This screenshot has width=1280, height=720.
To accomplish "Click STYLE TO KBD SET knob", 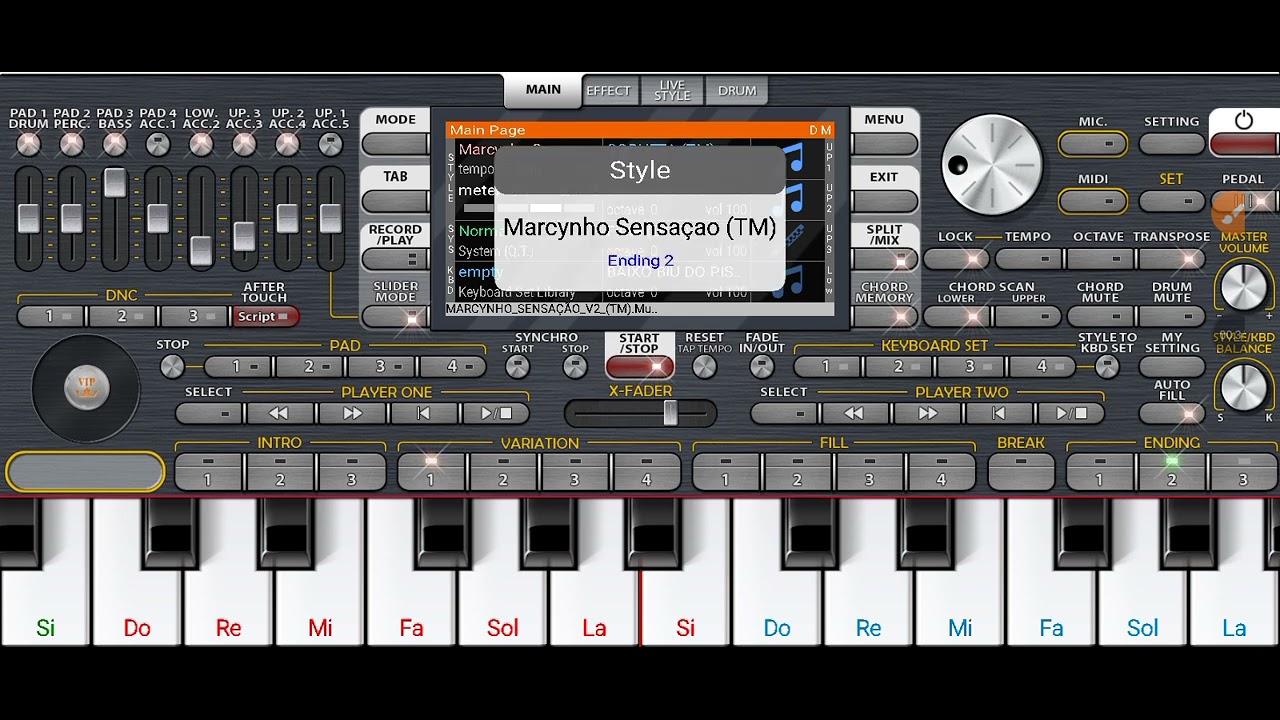I will coord(1107,367).
